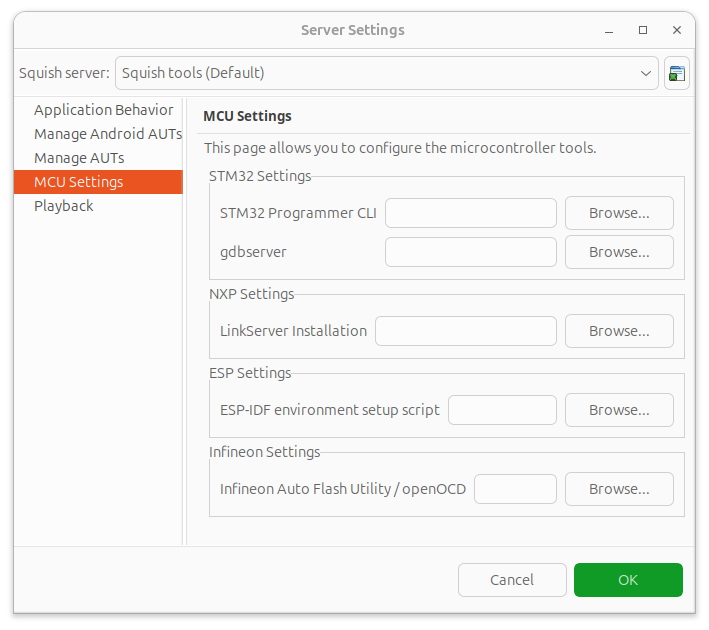Click the 'ESP Settings' group label
The width and height of the screenshot is (709, 630).
[x=250, y=373]
